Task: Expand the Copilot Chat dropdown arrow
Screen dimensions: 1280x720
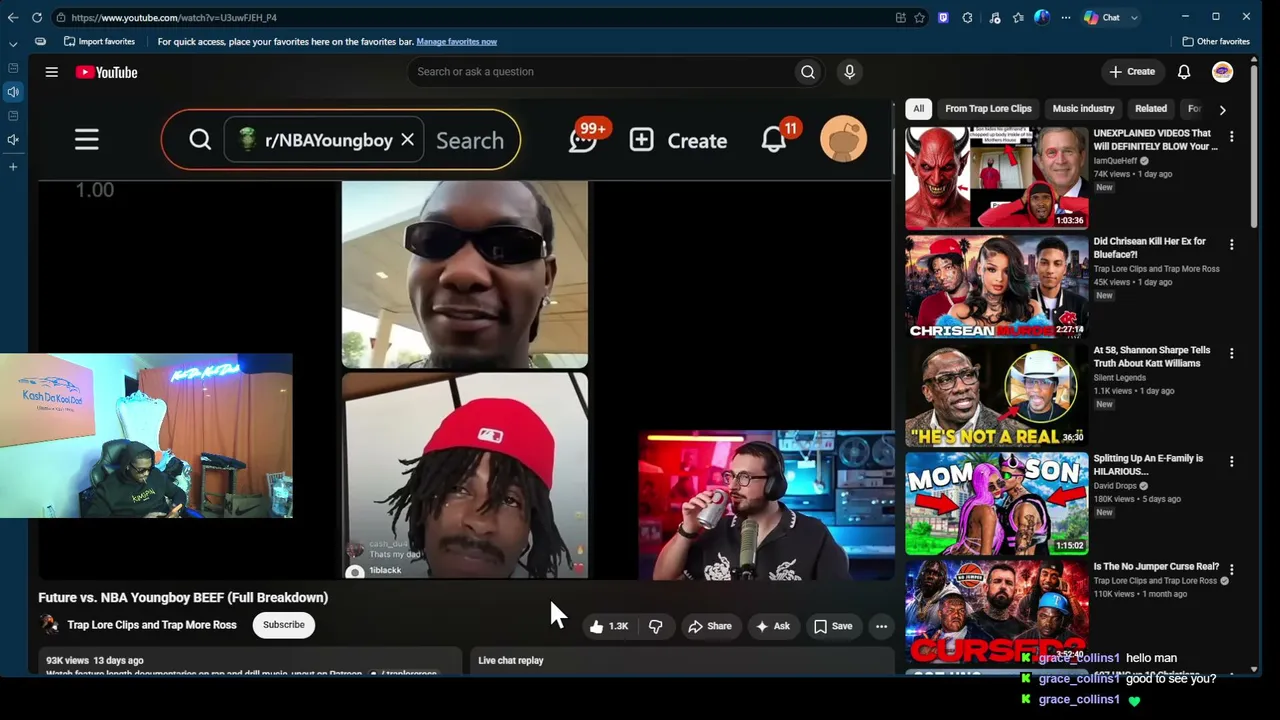Action: click(1134, 17)
